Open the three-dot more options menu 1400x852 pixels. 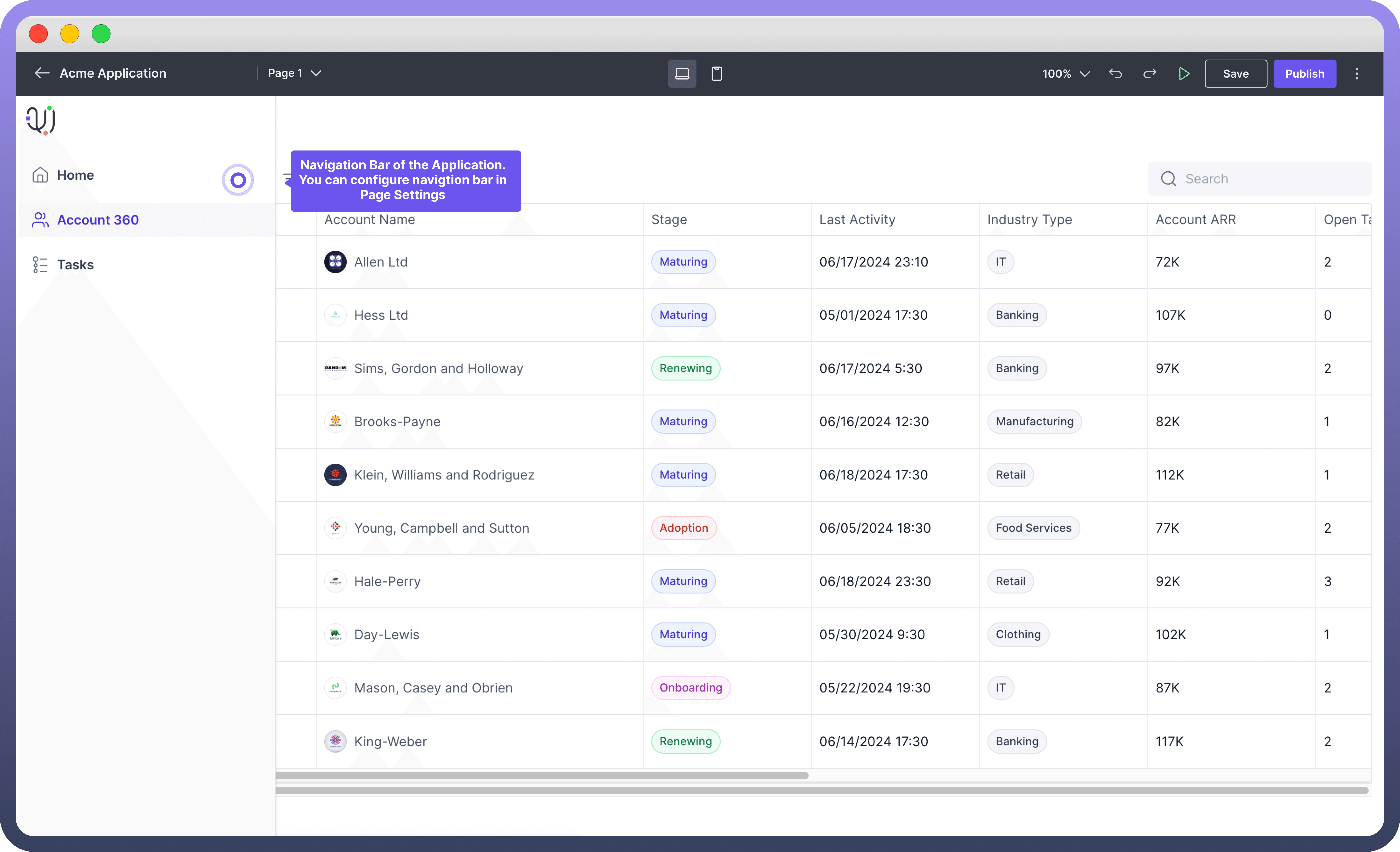pos(1357,74)
